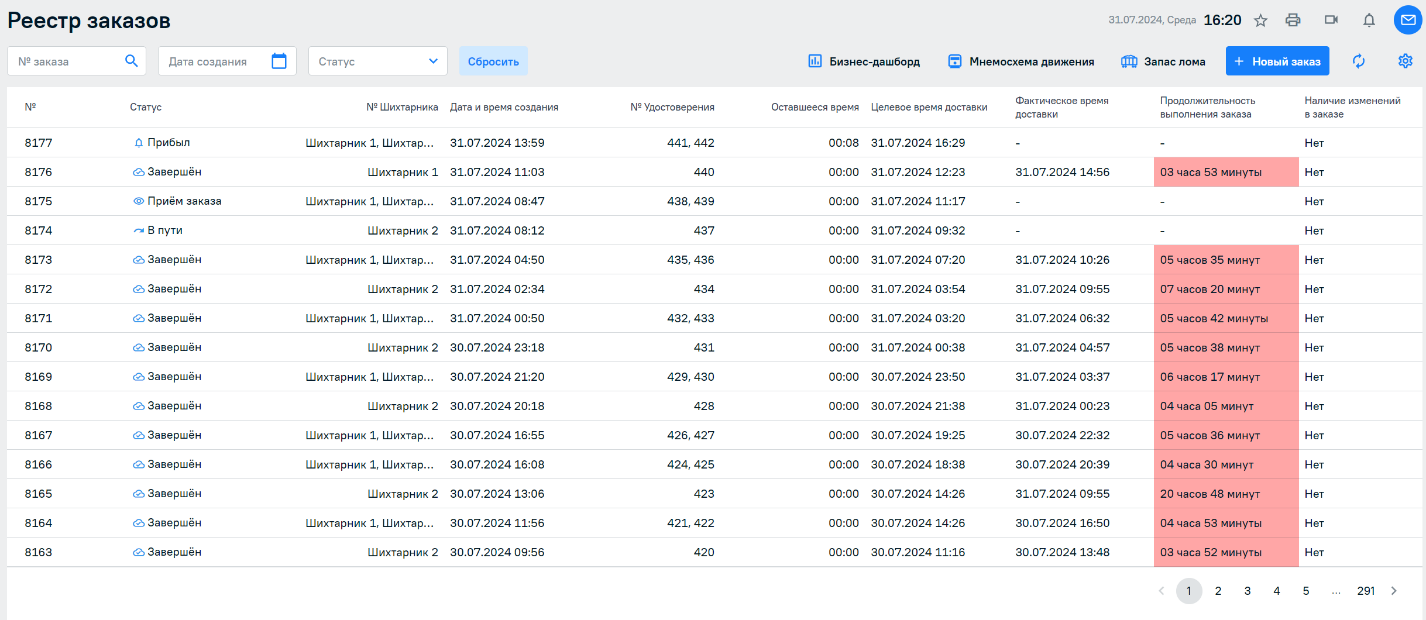Open the blue mail messages icon
The height and width of the screenshot is (620, 1426).
[1408, 20]
